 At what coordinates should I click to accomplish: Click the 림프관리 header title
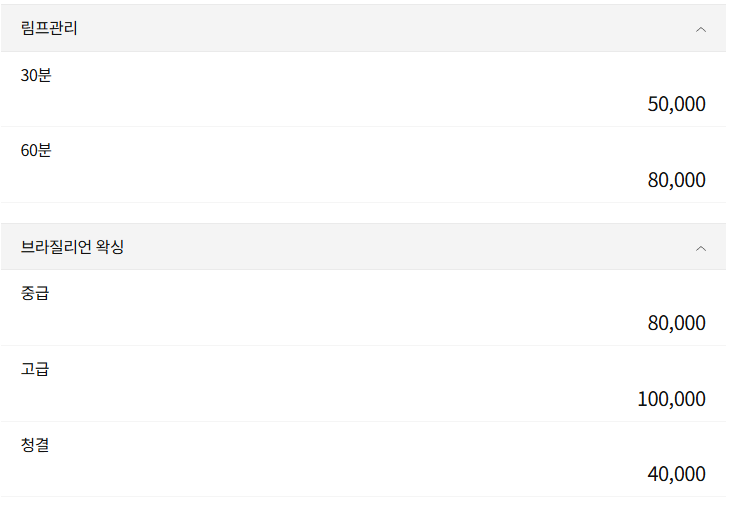click(49, 28)
